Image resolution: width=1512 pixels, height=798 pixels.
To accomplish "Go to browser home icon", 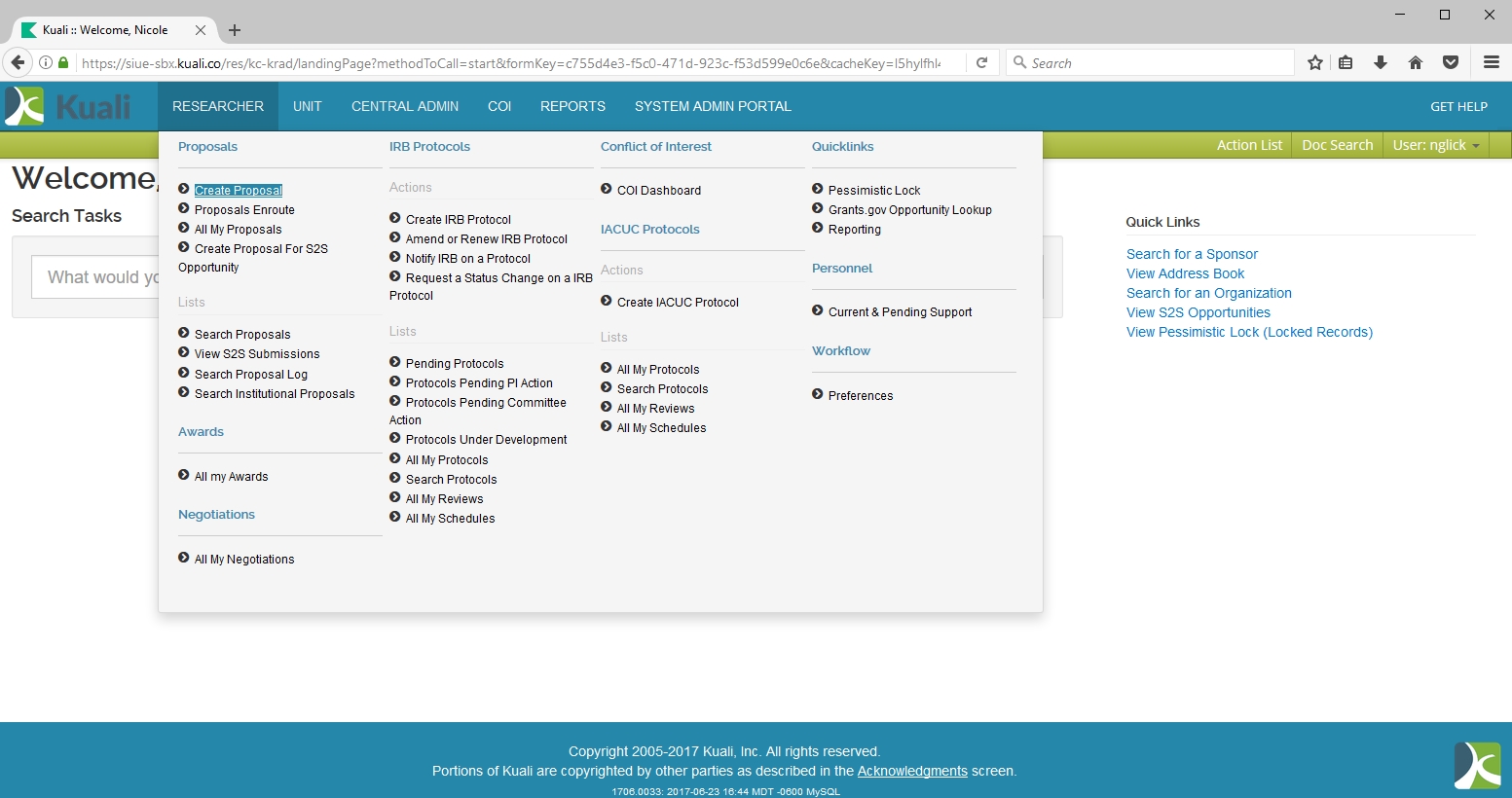I will coord(1416,63).
